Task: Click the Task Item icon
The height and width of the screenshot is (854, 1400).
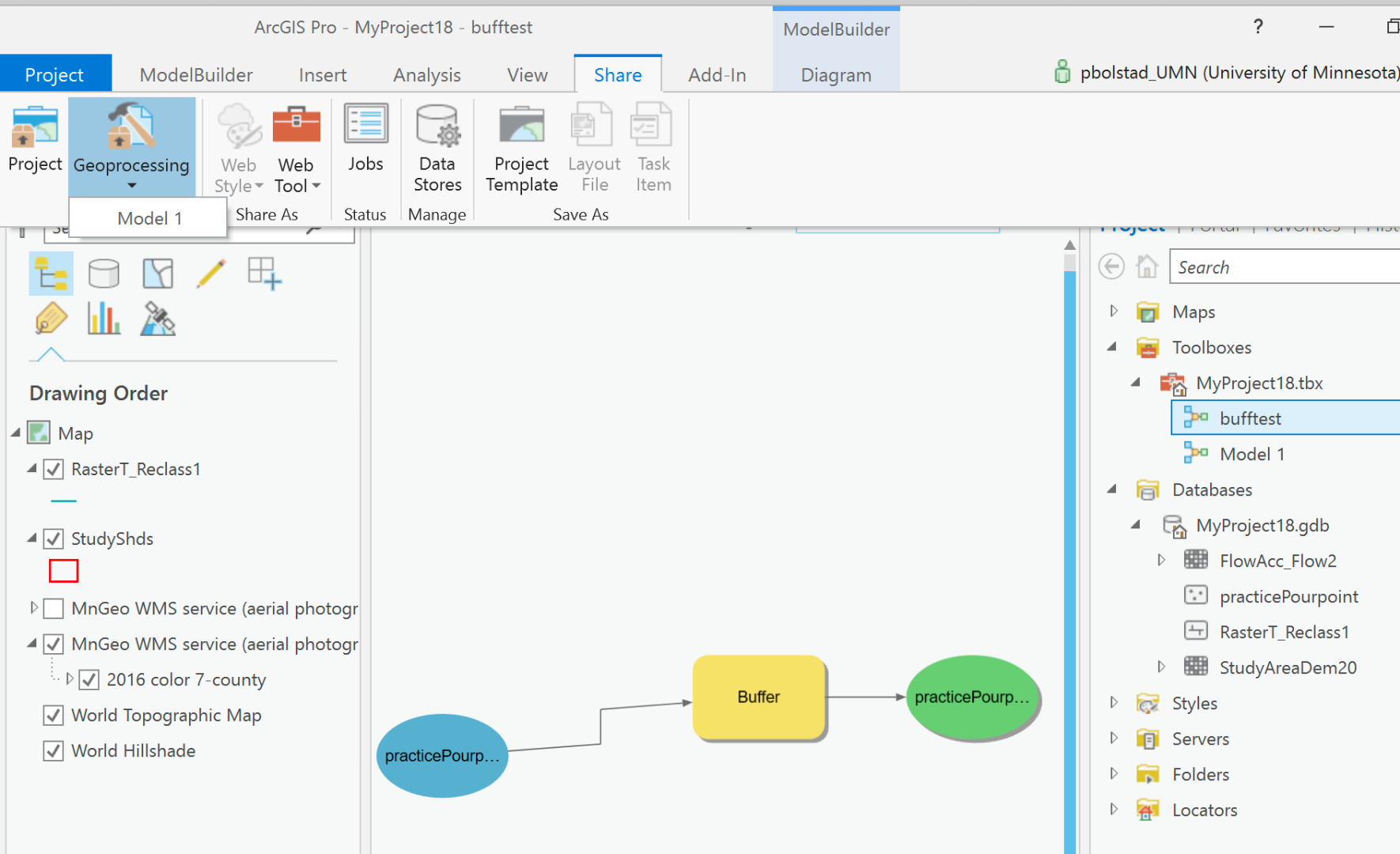Action: [x=651, y=124]
